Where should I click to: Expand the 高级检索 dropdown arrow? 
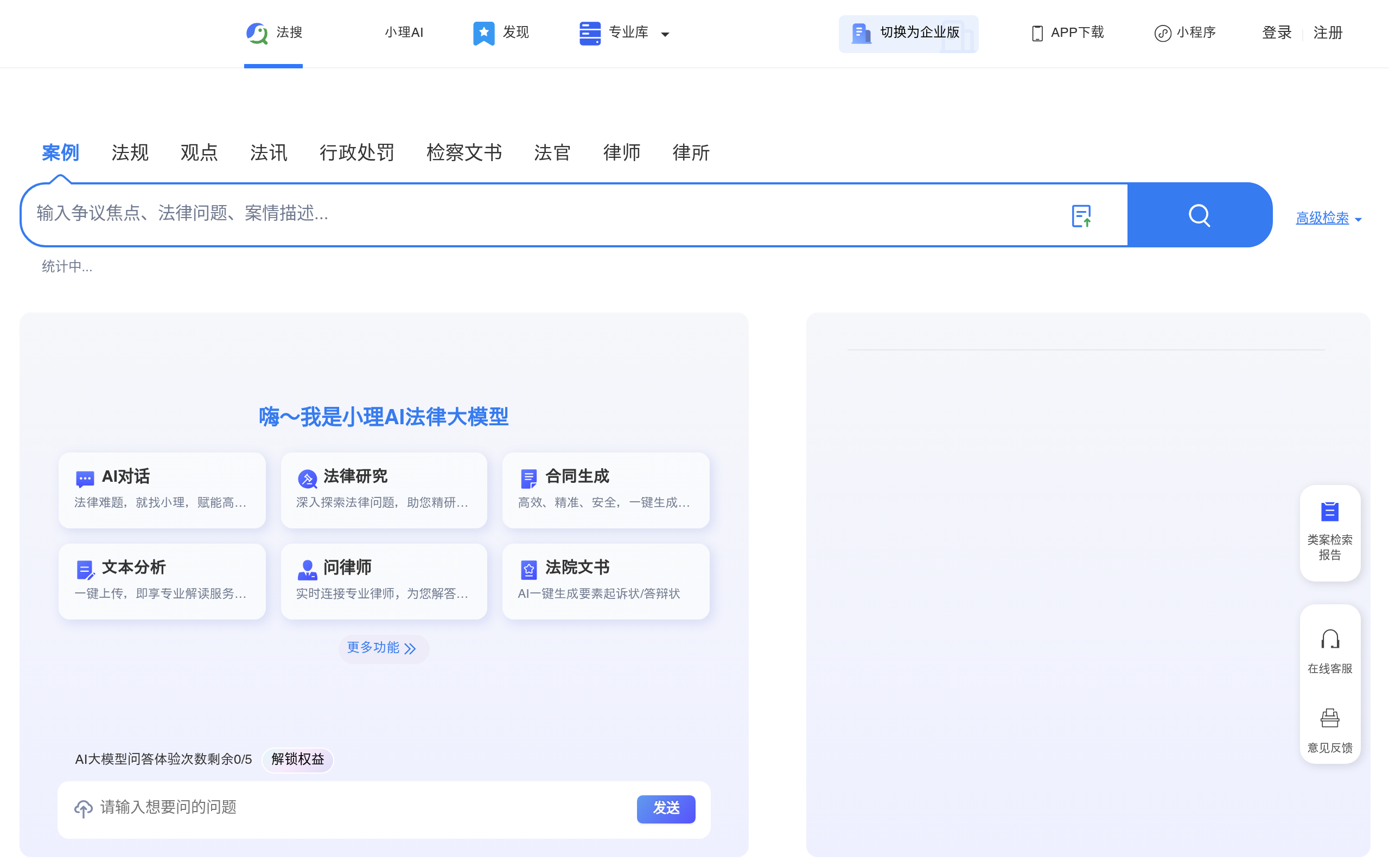point(1358,219)
